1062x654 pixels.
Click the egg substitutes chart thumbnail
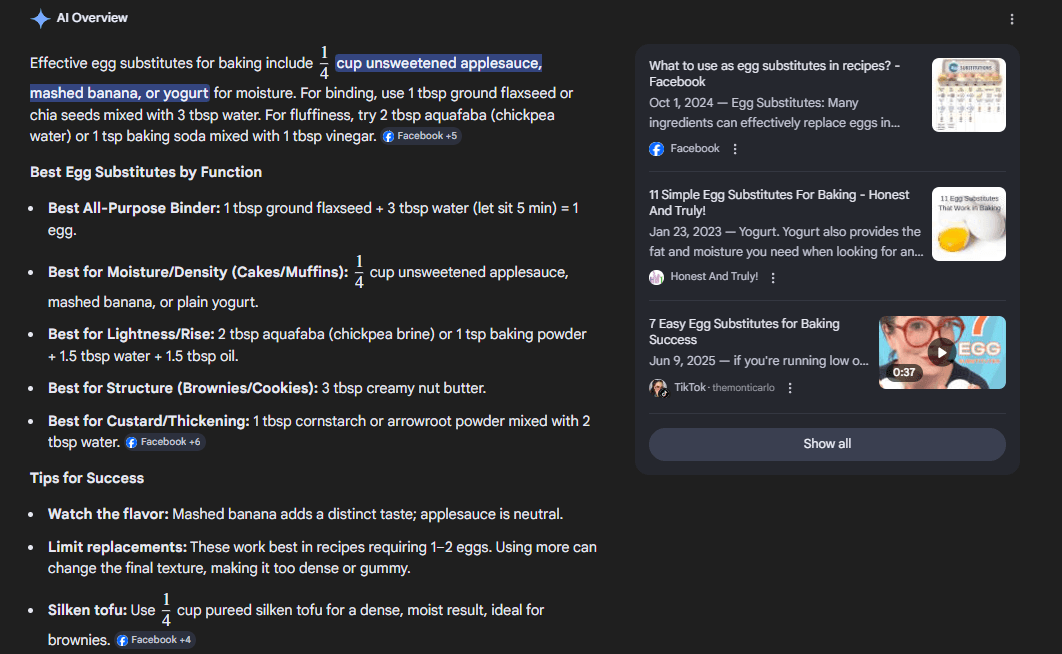pyautogui.click(x=968, y=94)
